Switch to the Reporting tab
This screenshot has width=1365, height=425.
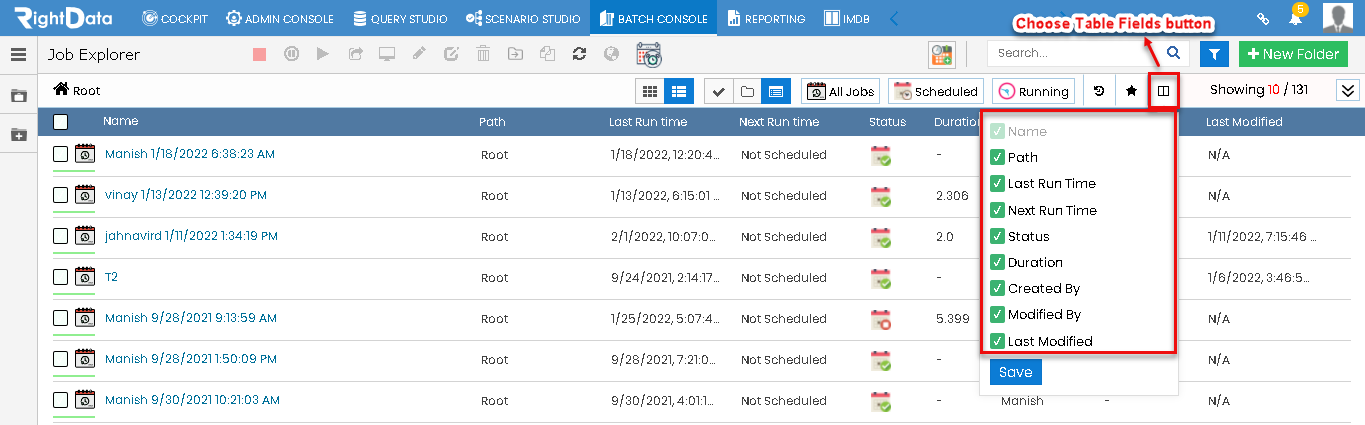(766, 18)
